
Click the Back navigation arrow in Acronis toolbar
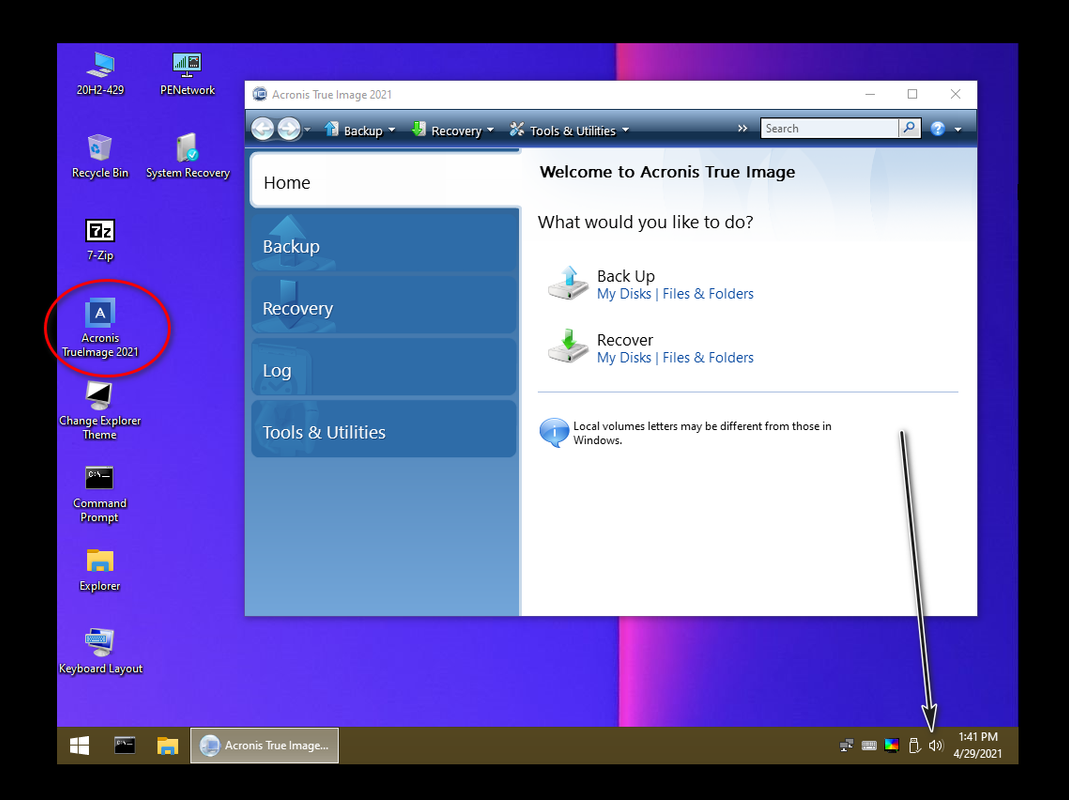click(262, 128)
